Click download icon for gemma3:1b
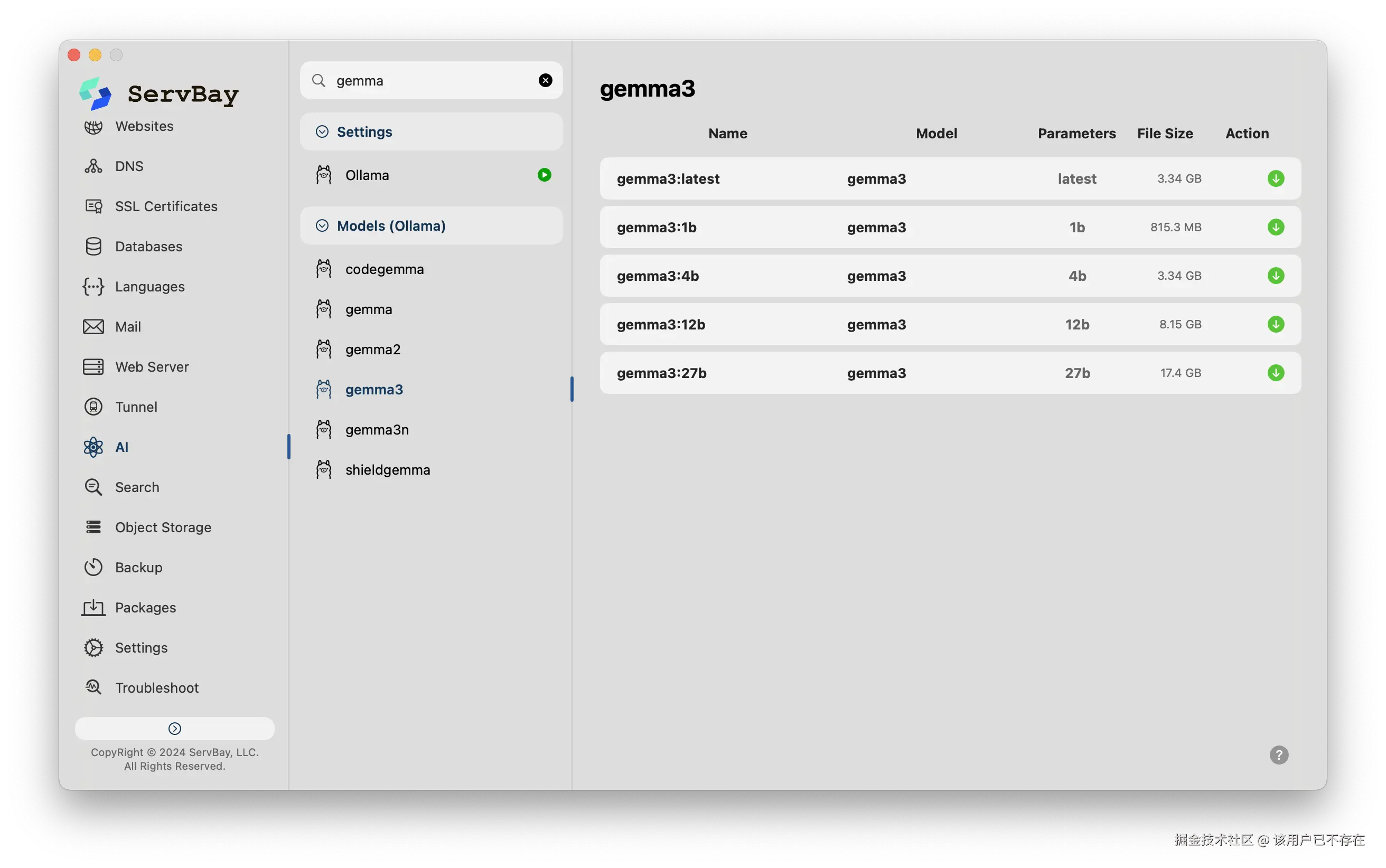Screen dimensions: 1386x868 coord(1275,228)
